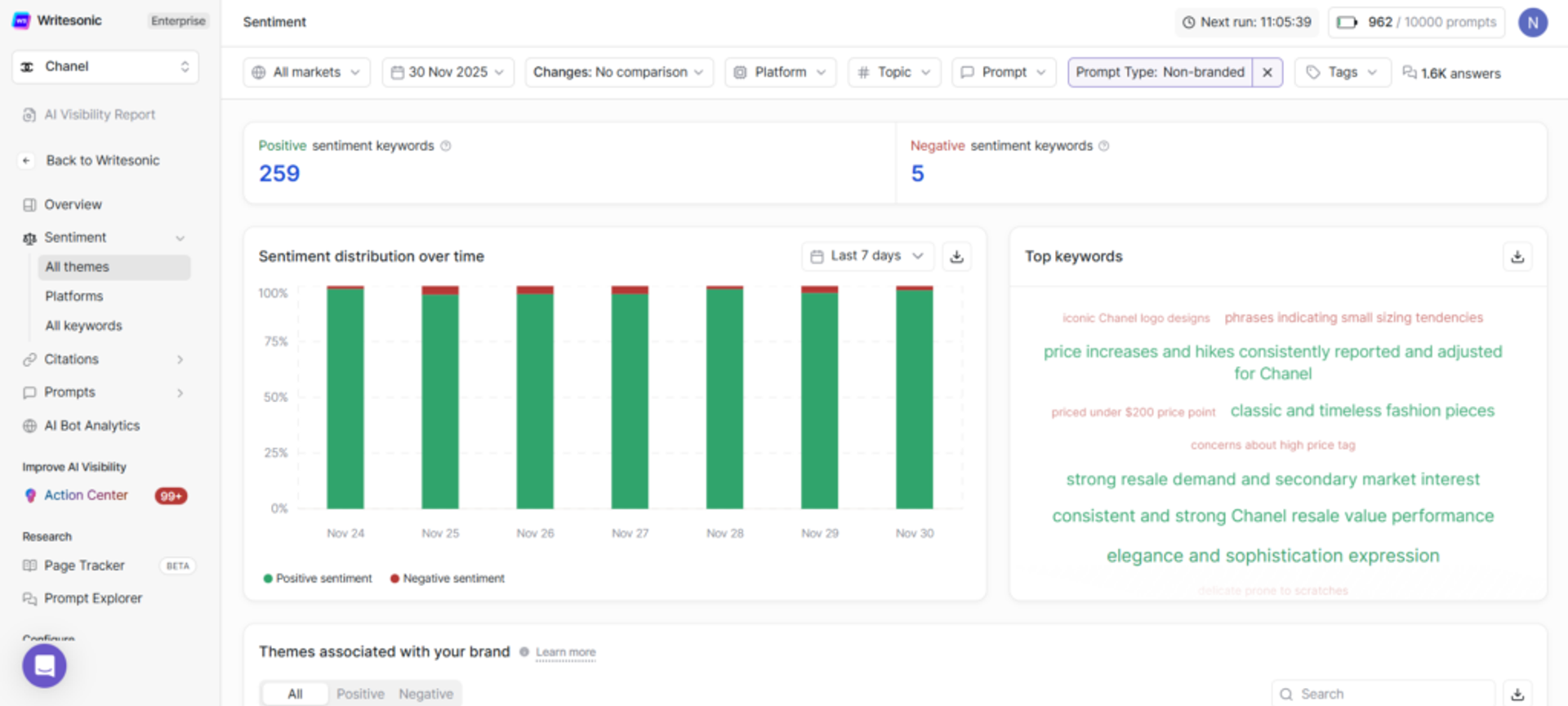1568x706 pixels.
Task: Open the user avatar N menu
Action: coord(1533,22)
